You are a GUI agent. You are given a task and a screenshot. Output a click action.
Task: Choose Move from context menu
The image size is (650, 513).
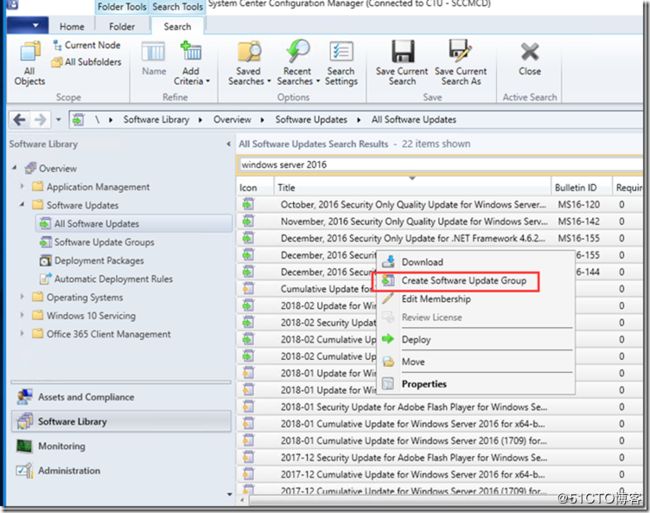coord(475,362)
